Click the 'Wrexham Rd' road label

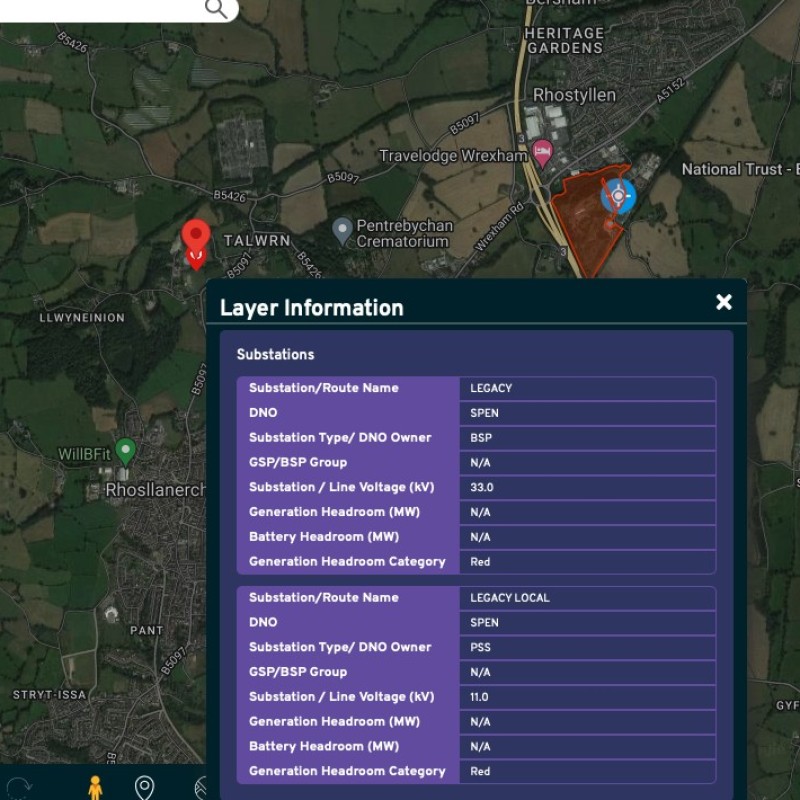pos(500,227)
